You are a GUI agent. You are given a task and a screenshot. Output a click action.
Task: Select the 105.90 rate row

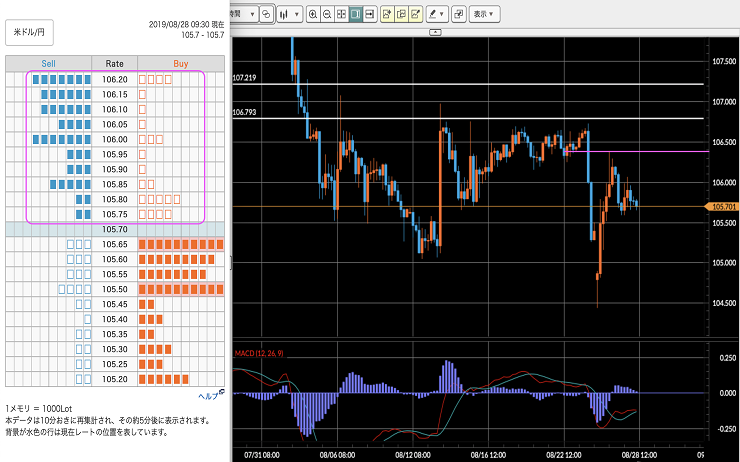pos(115,169)
